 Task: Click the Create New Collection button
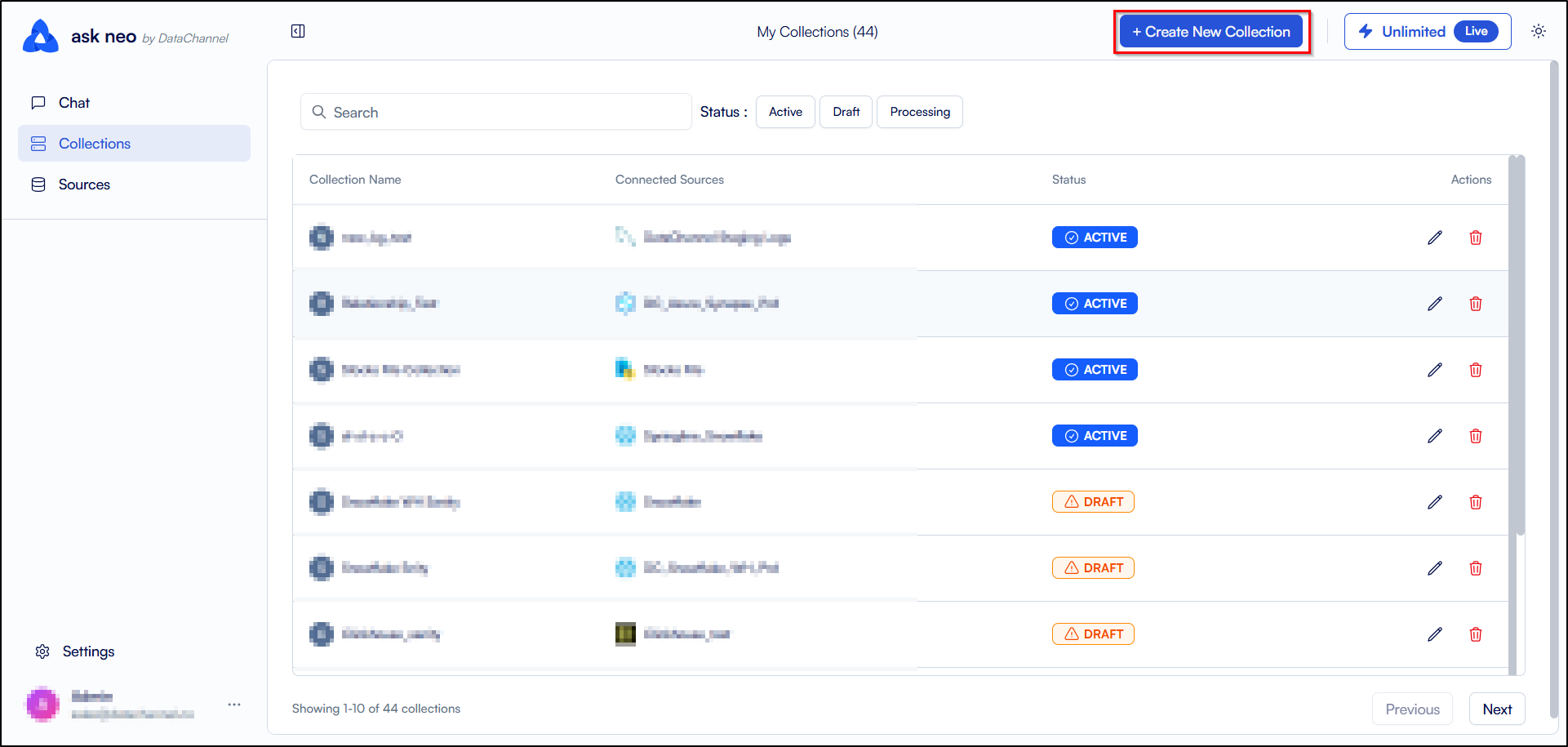pos(1210,32)
